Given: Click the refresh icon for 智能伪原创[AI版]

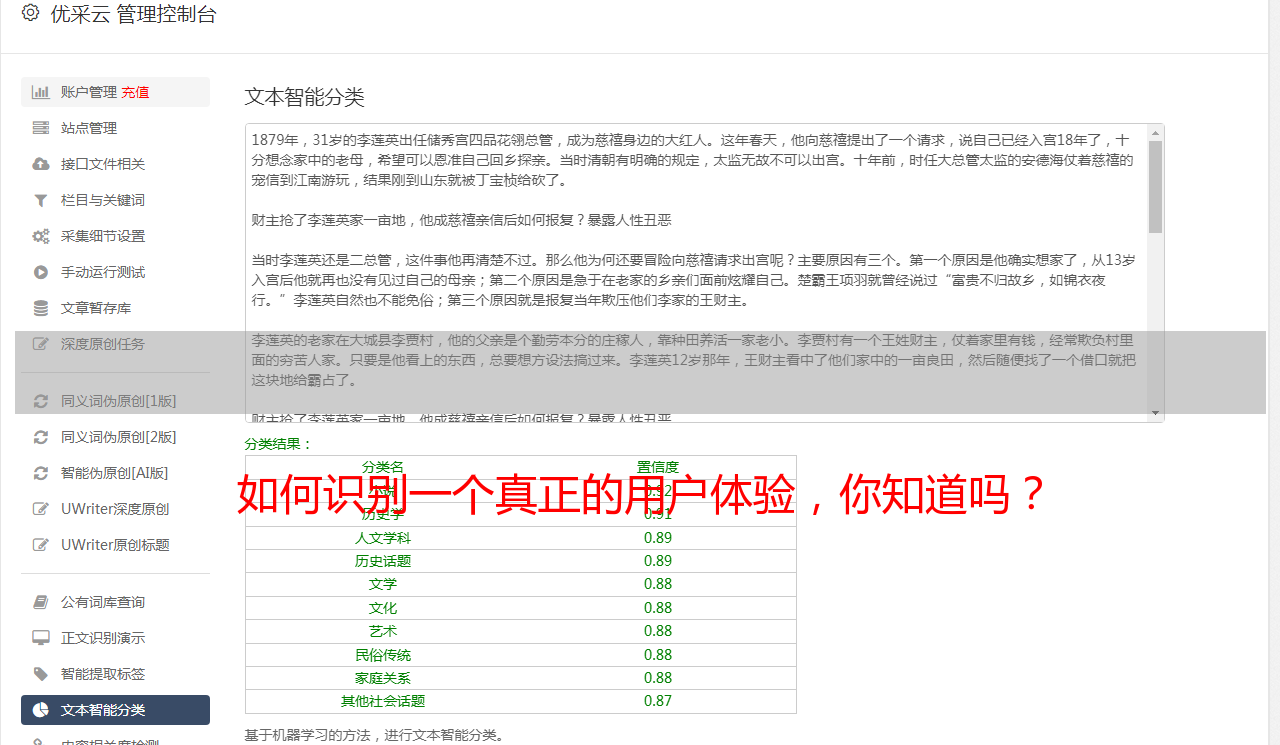Looking at the screenshot, I should (41, 473).
